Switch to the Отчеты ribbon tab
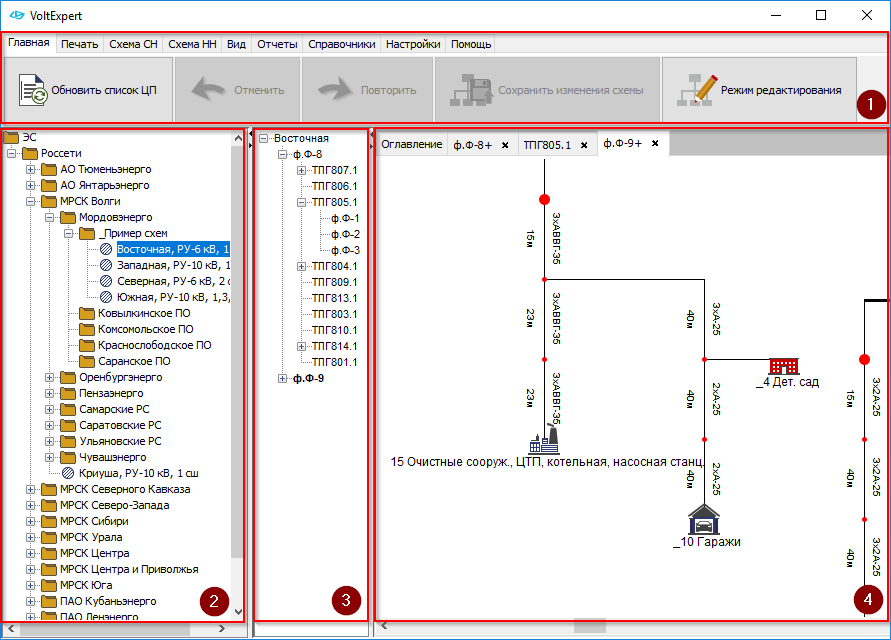The width and height of the screenshot is (891, 640). click(277, 44)
